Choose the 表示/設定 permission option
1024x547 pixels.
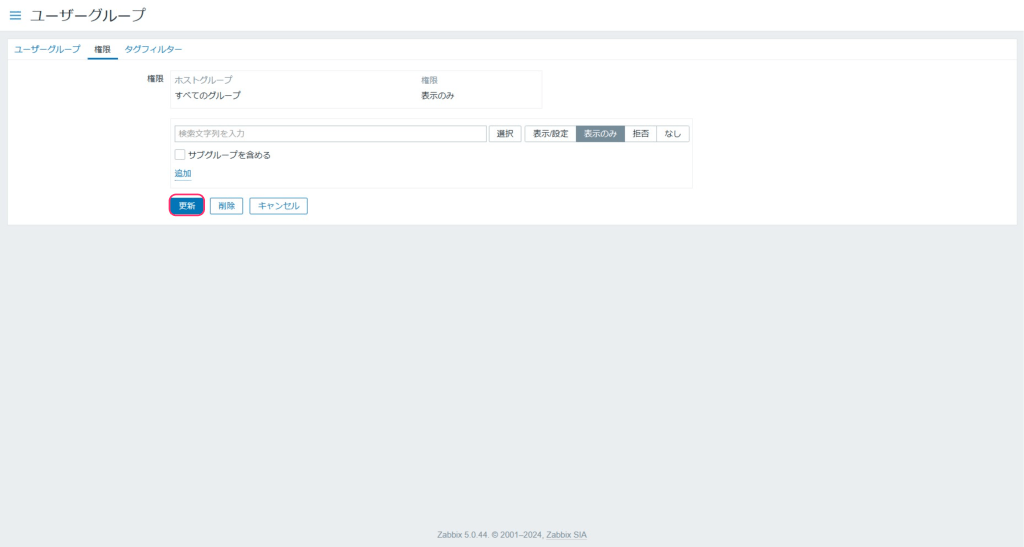point(550,134)
